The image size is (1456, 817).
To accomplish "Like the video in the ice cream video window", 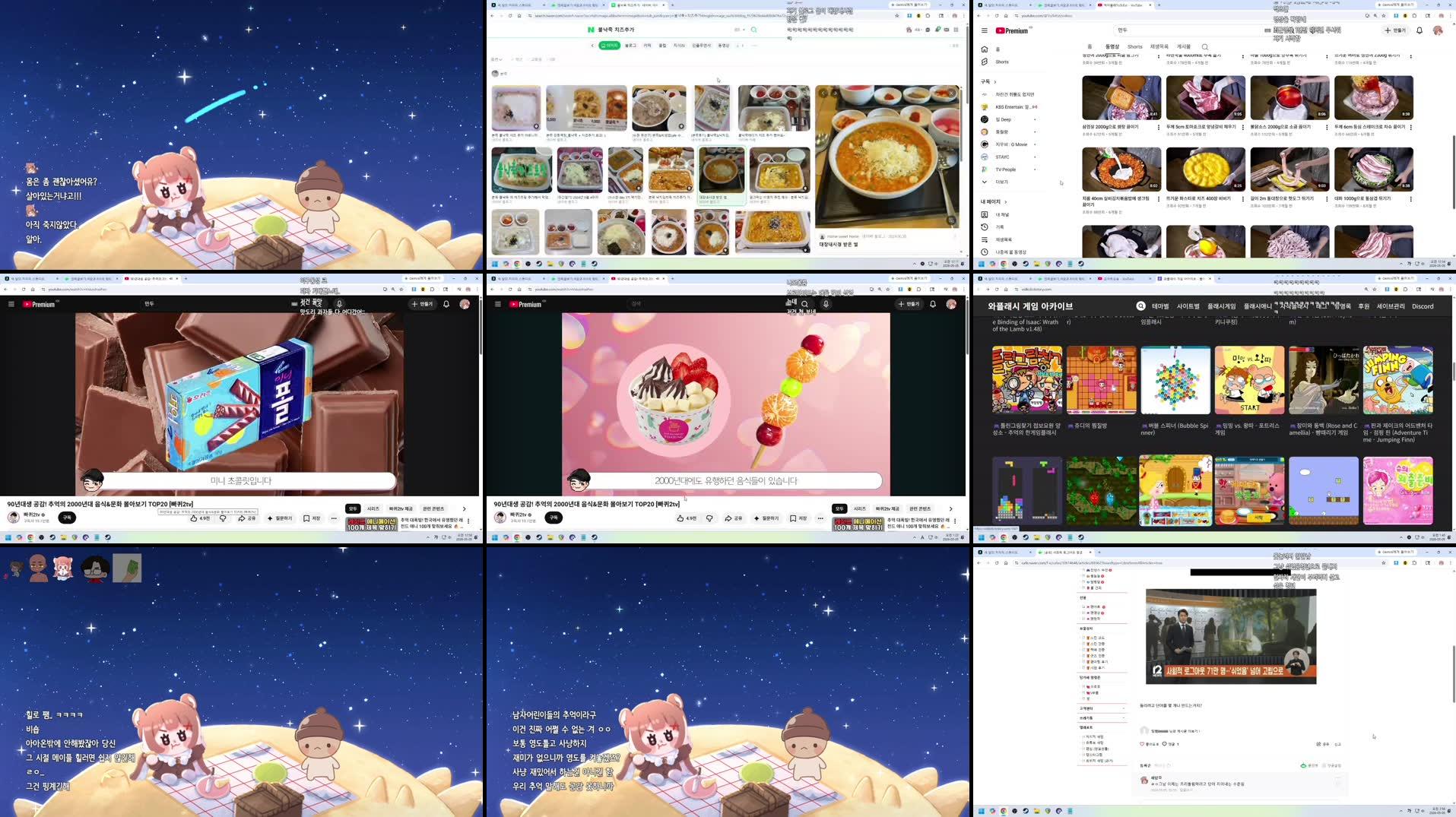I will coord(687,518).
